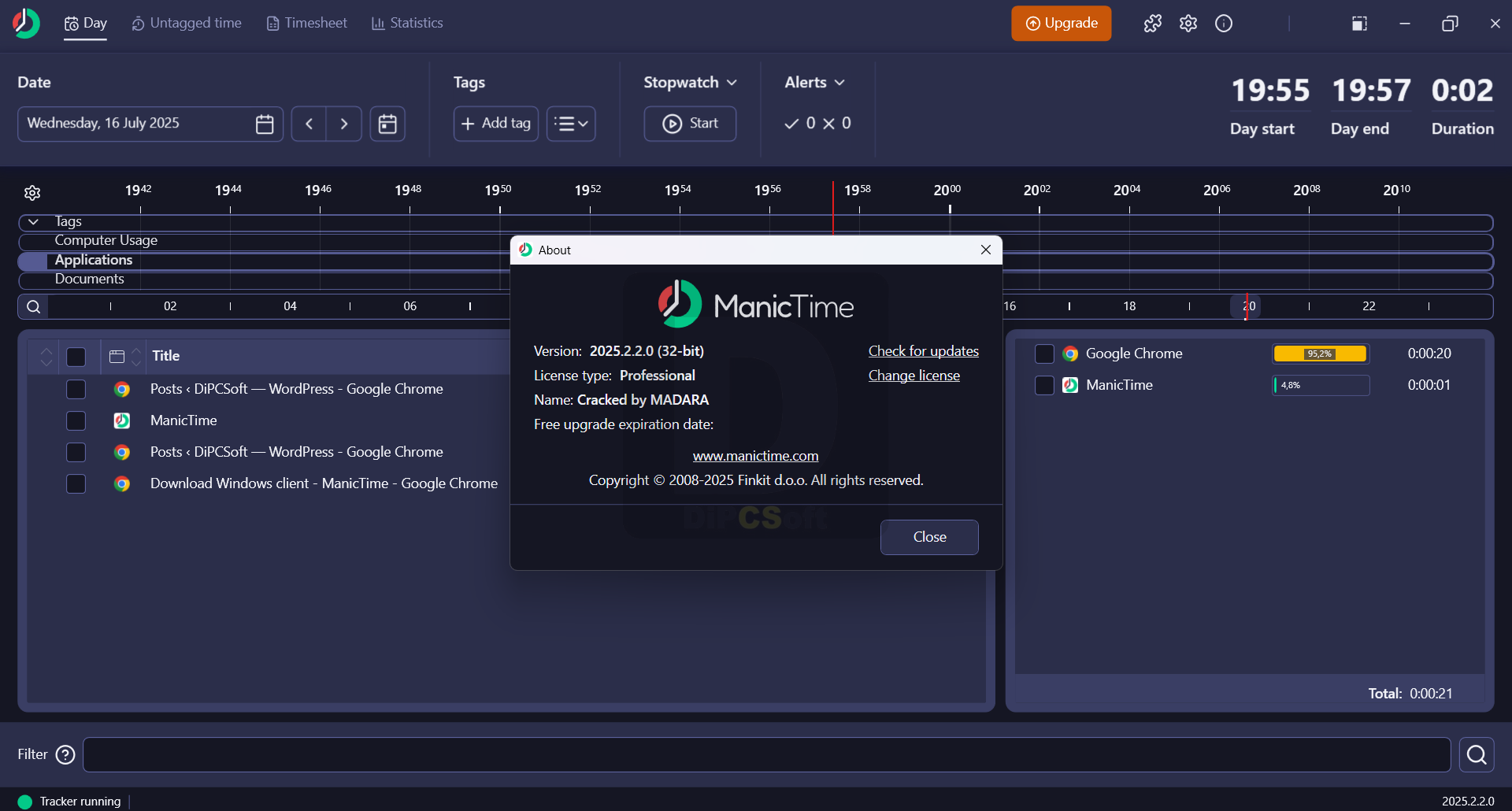Toggle compact view icon in the title bar
The width and height of the screenshot is (1512, 811).
[x=1359, y=24]
